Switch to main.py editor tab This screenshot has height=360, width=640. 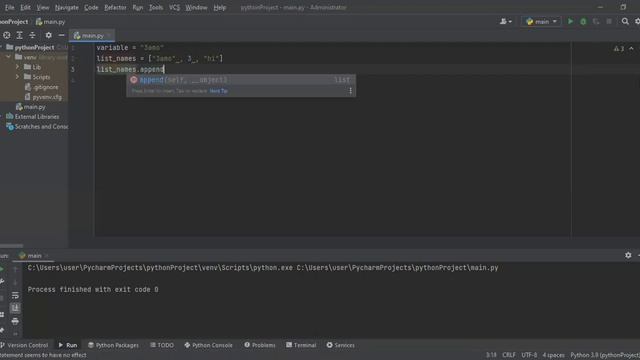tap(92, 36)
